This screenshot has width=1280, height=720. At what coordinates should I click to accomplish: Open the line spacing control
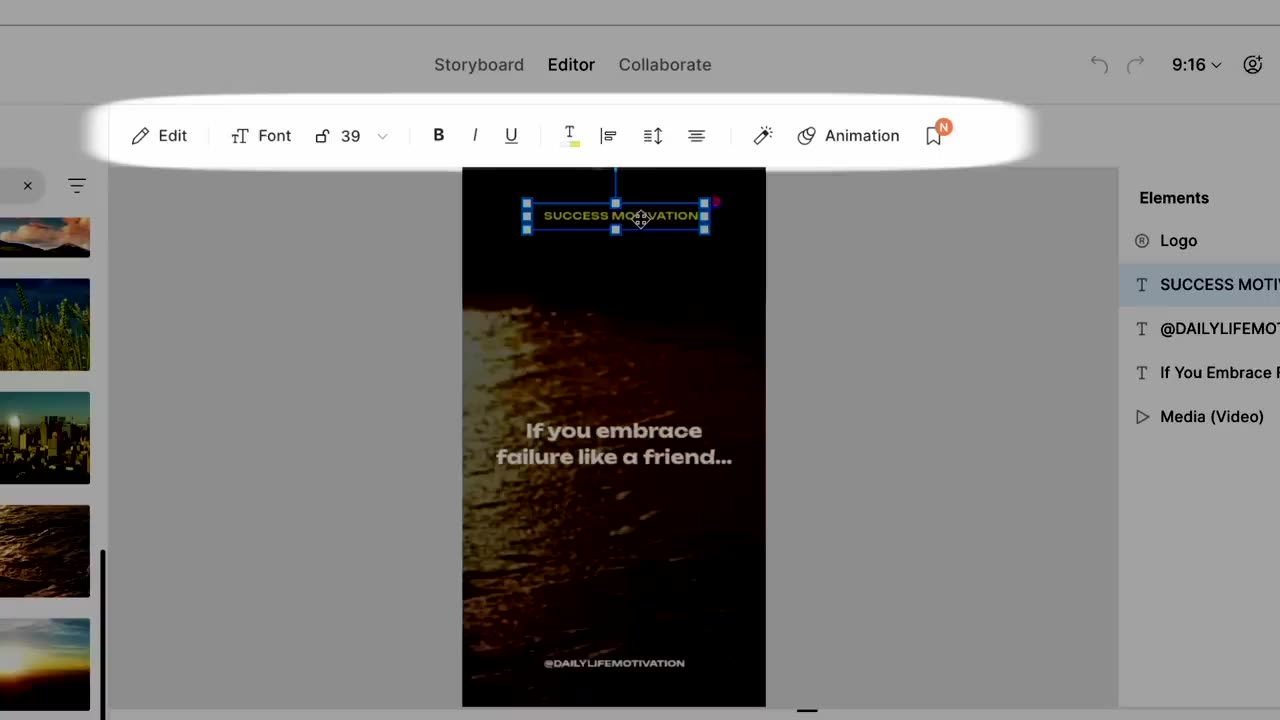[653, 136]
